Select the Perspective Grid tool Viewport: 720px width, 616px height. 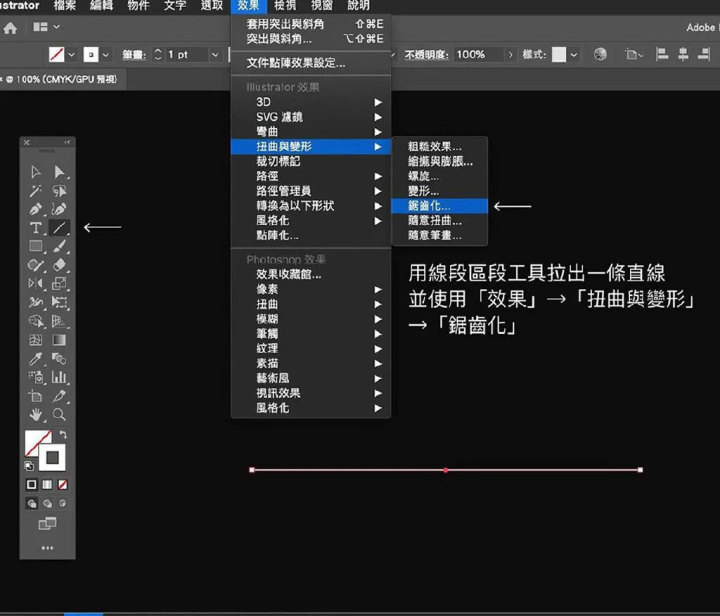59,321
